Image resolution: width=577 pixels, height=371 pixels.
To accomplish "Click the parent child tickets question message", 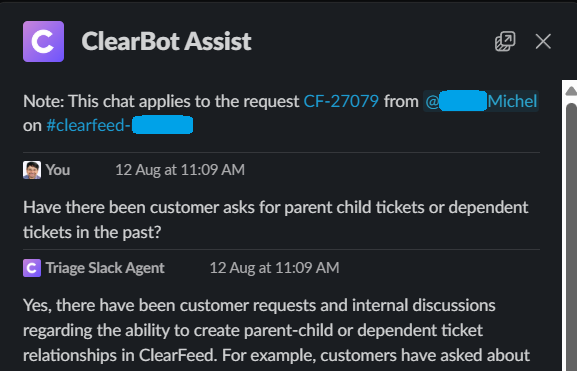I will (276, 220).
